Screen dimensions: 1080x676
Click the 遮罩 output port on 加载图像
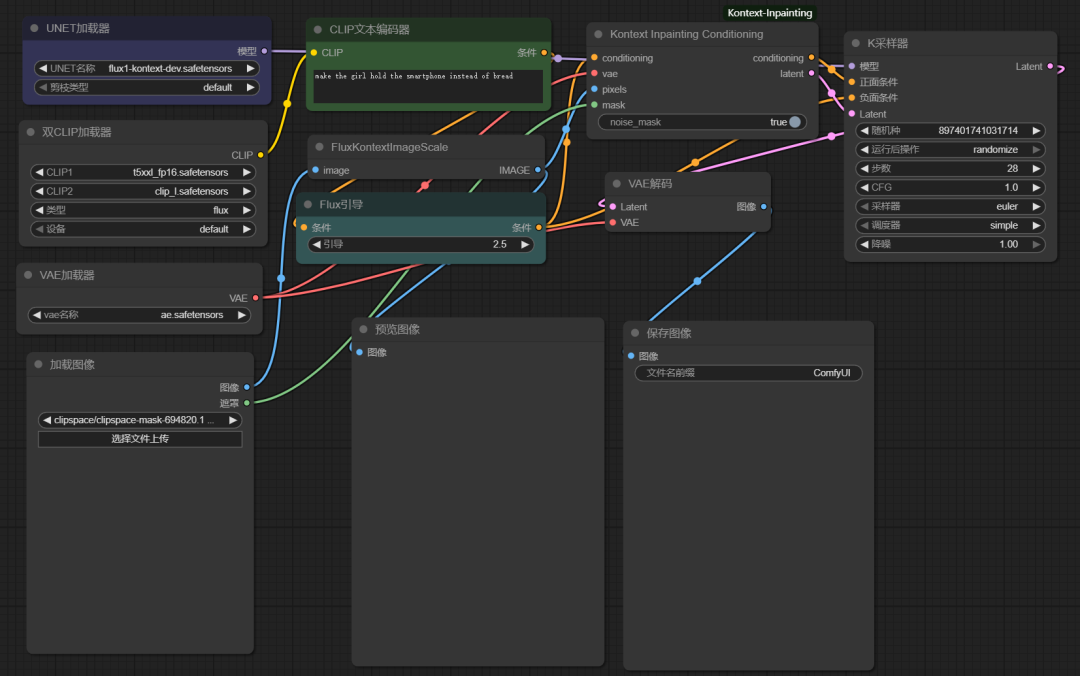pyautogui.click(x=247, y=403)
